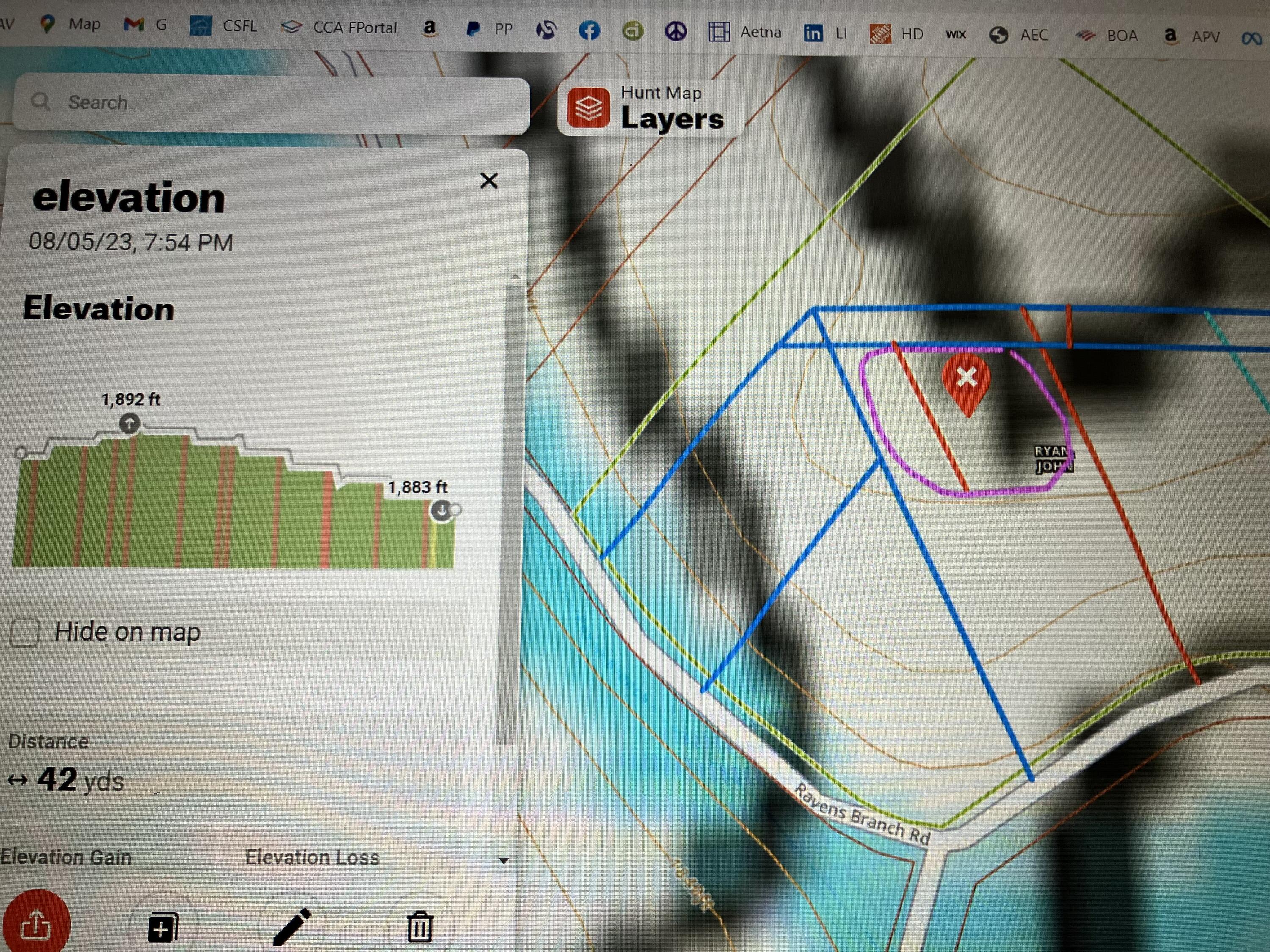Close the elevation details panel
The width and height of the screenshot is (1270, 952).
(x=489, y=181)
